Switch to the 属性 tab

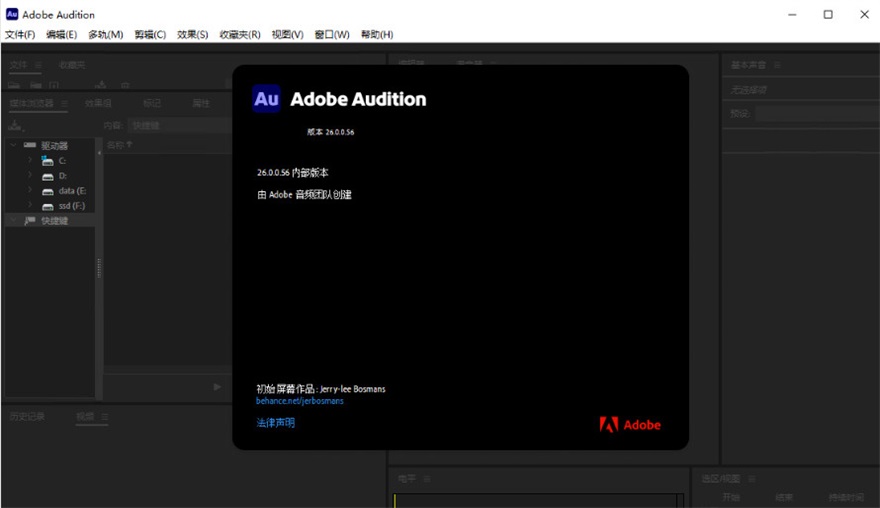[201, 103]
